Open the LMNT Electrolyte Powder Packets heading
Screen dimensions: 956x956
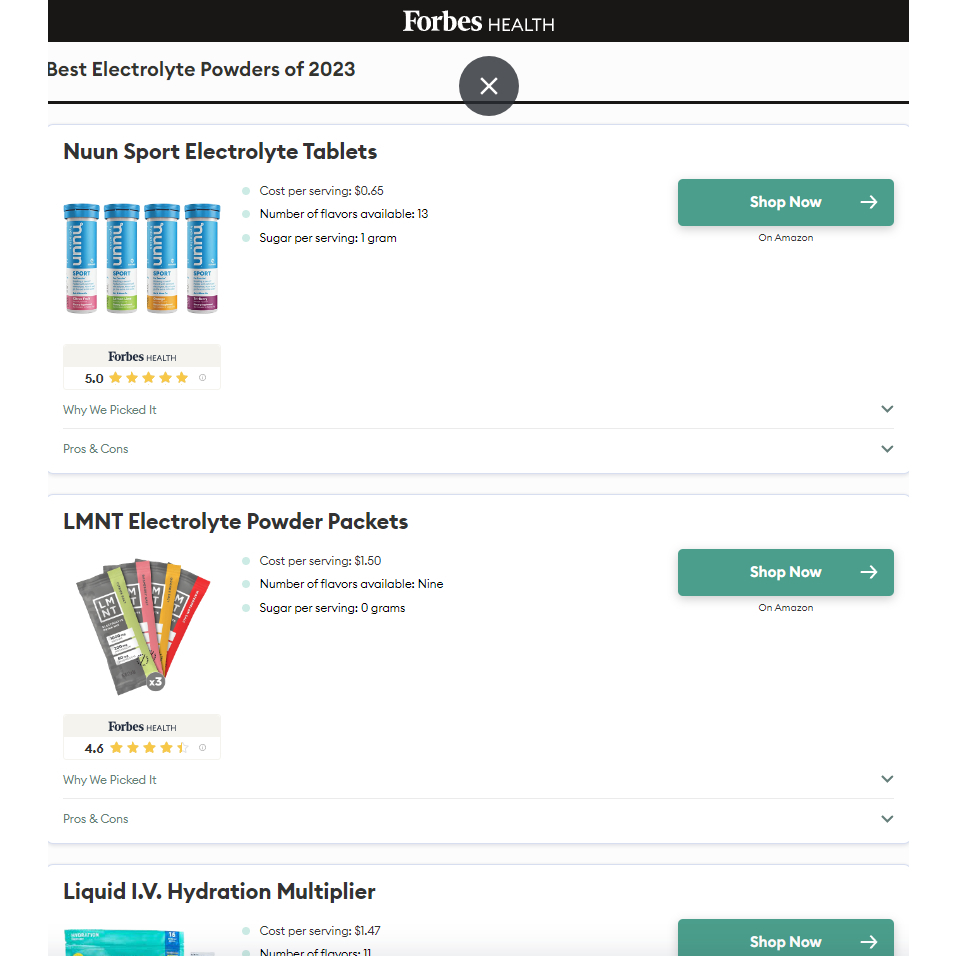click(x=235, y=521)
